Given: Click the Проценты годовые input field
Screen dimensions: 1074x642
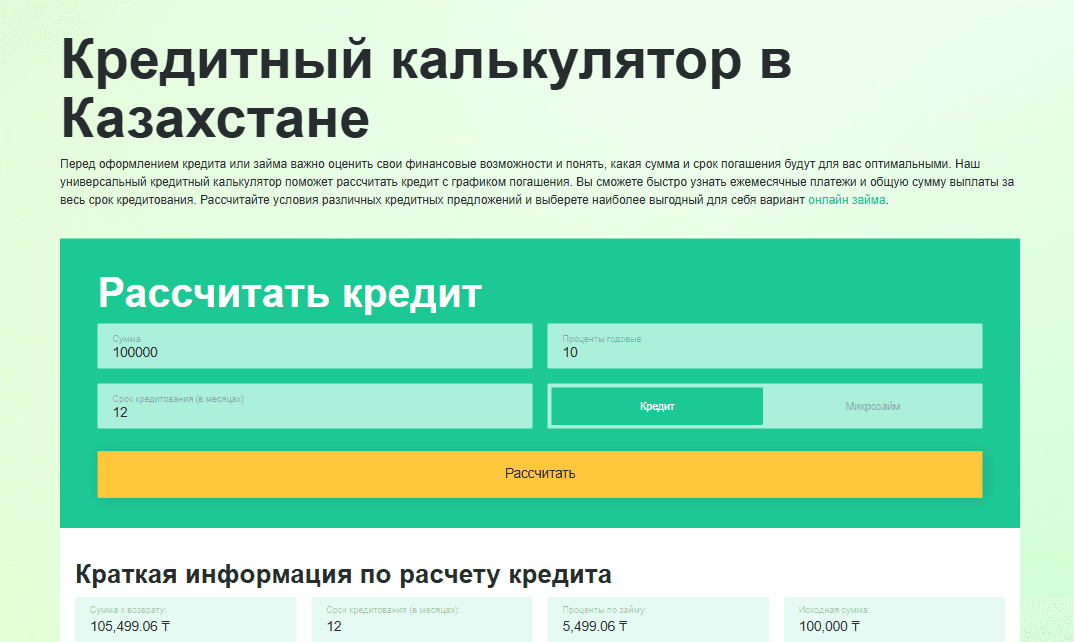Looking at the screenshot, I should (765, 346).
